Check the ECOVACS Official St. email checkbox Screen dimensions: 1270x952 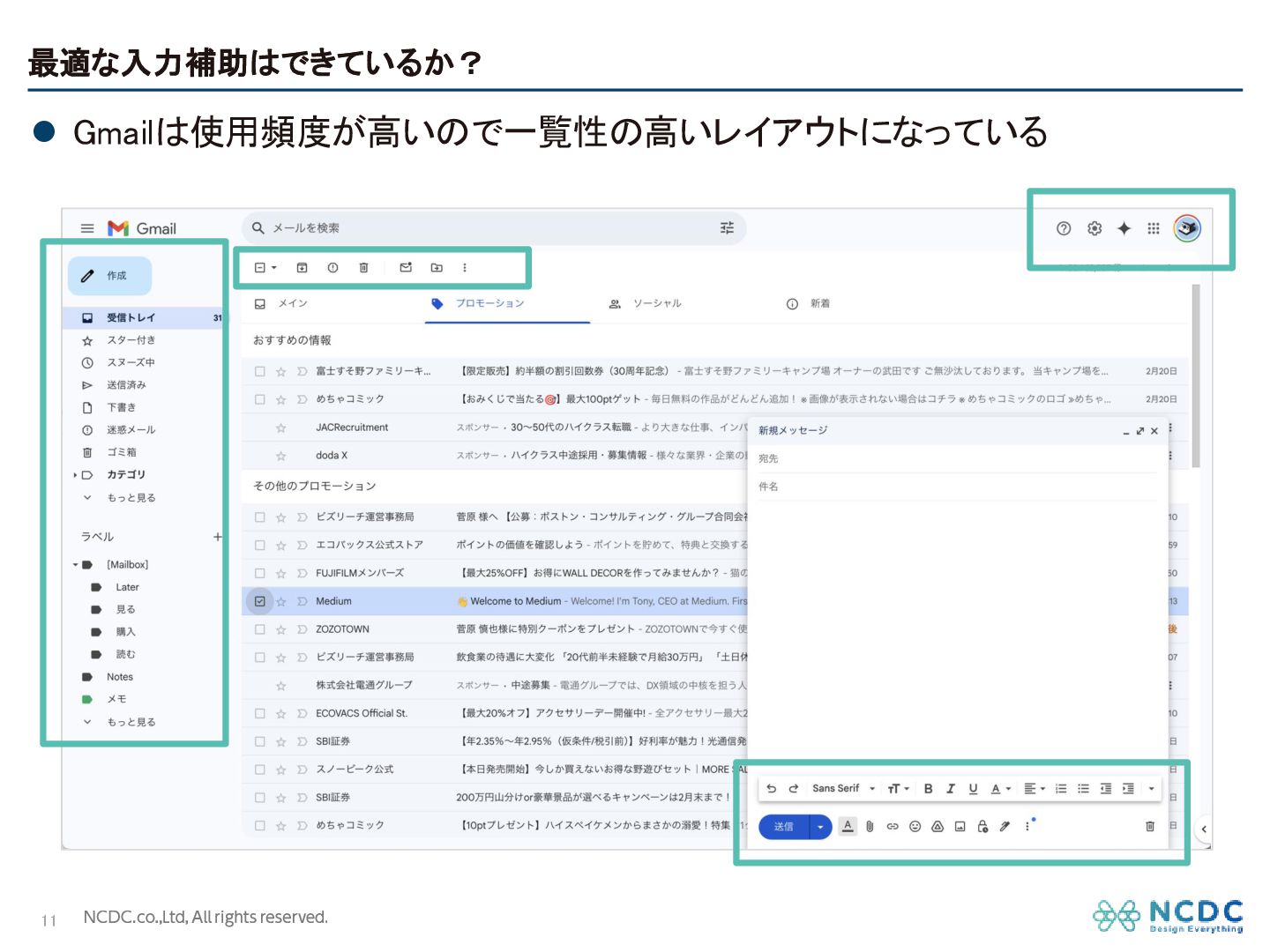coord(260,714)
